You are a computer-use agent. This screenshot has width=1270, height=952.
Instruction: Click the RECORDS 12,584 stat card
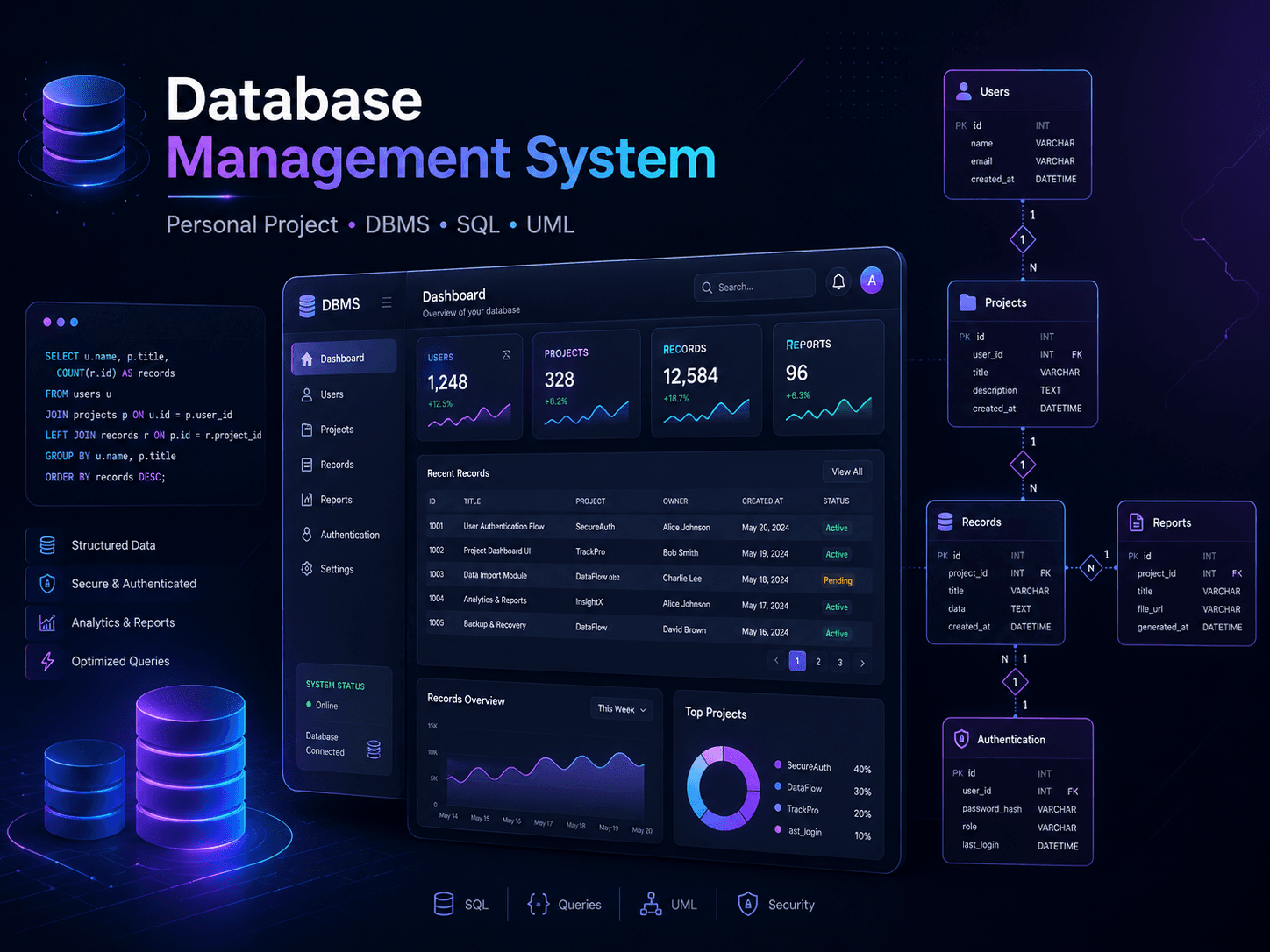click(706, 380)
